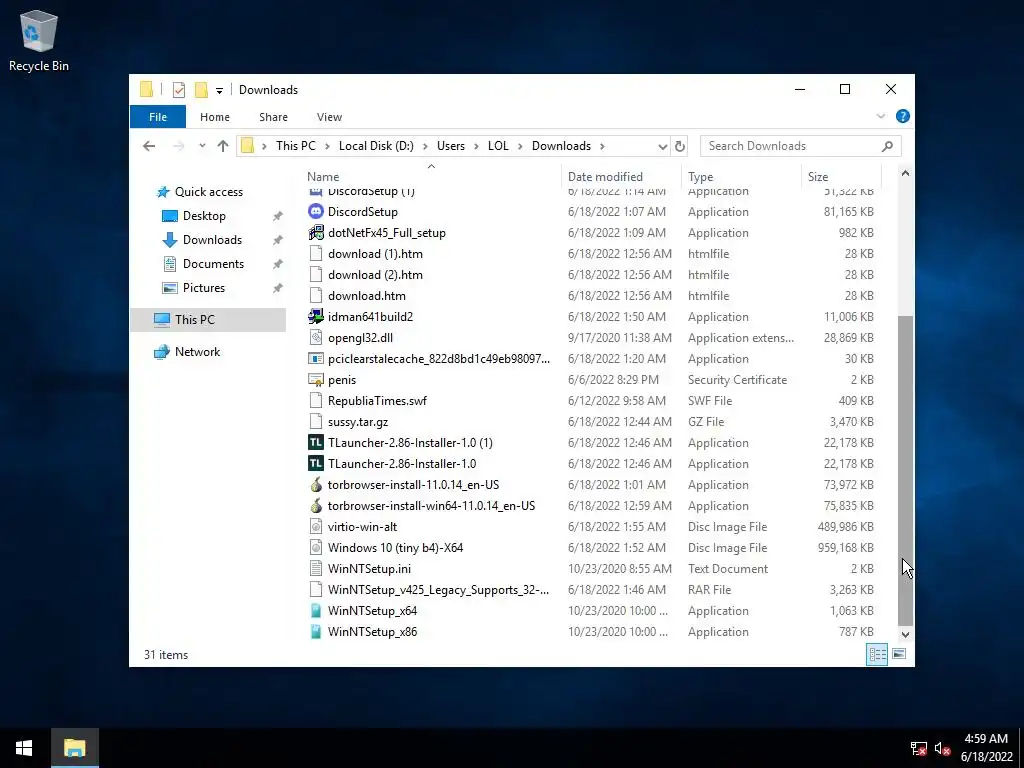Click the scroll down arrow button

(905, 634)
